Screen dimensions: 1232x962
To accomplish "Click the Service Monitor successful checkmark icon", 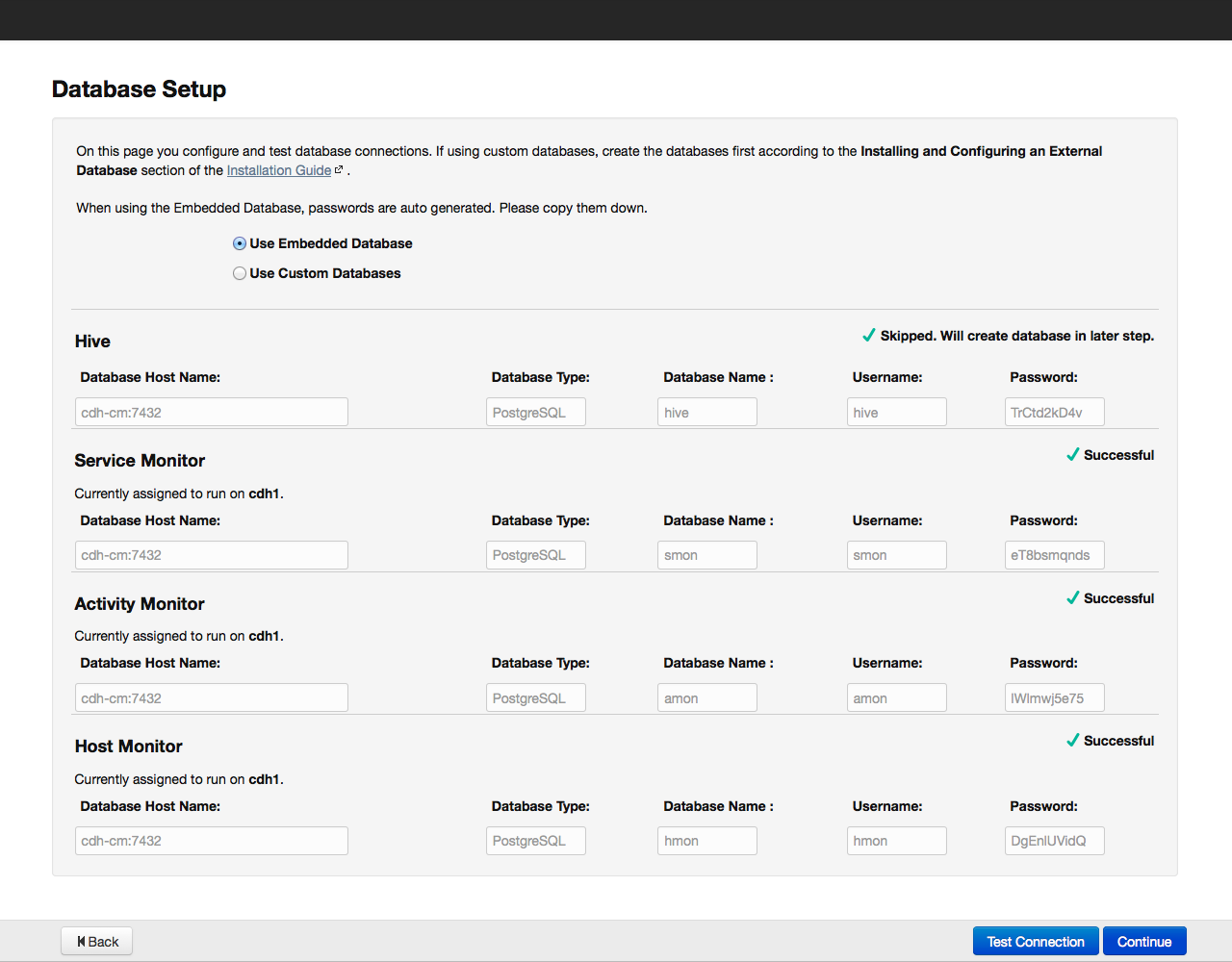I will pos(1072,454).
